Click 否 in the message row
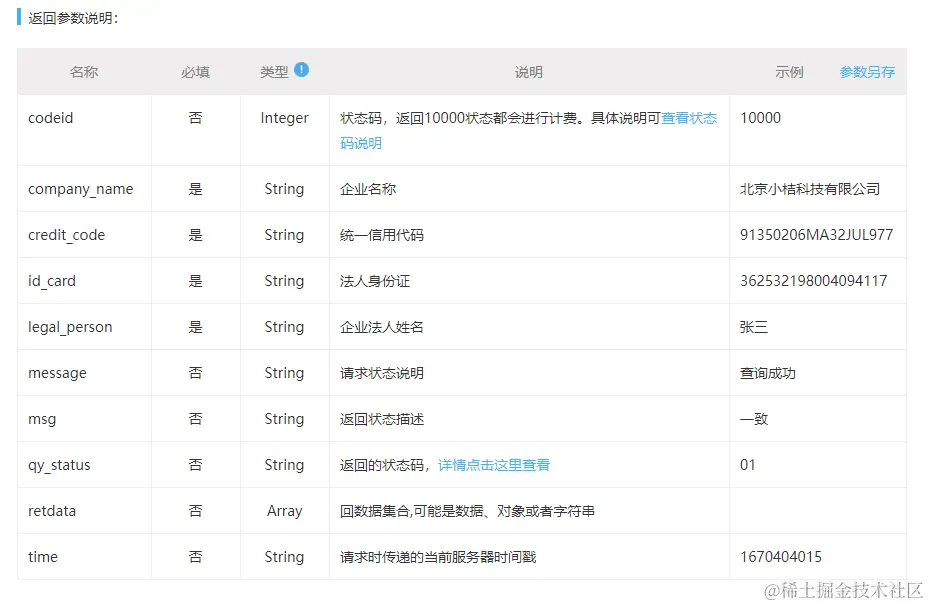 coord(196,373)
